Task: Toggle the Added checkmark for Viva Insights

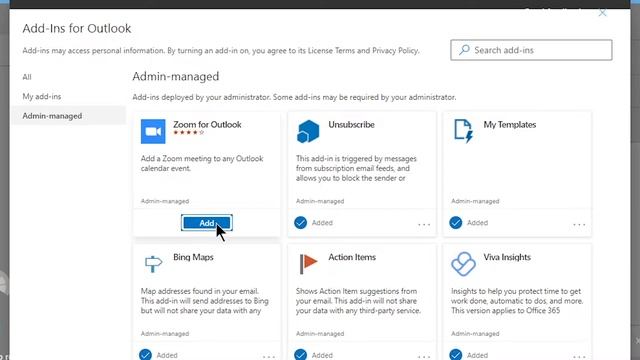Action: 456,355
